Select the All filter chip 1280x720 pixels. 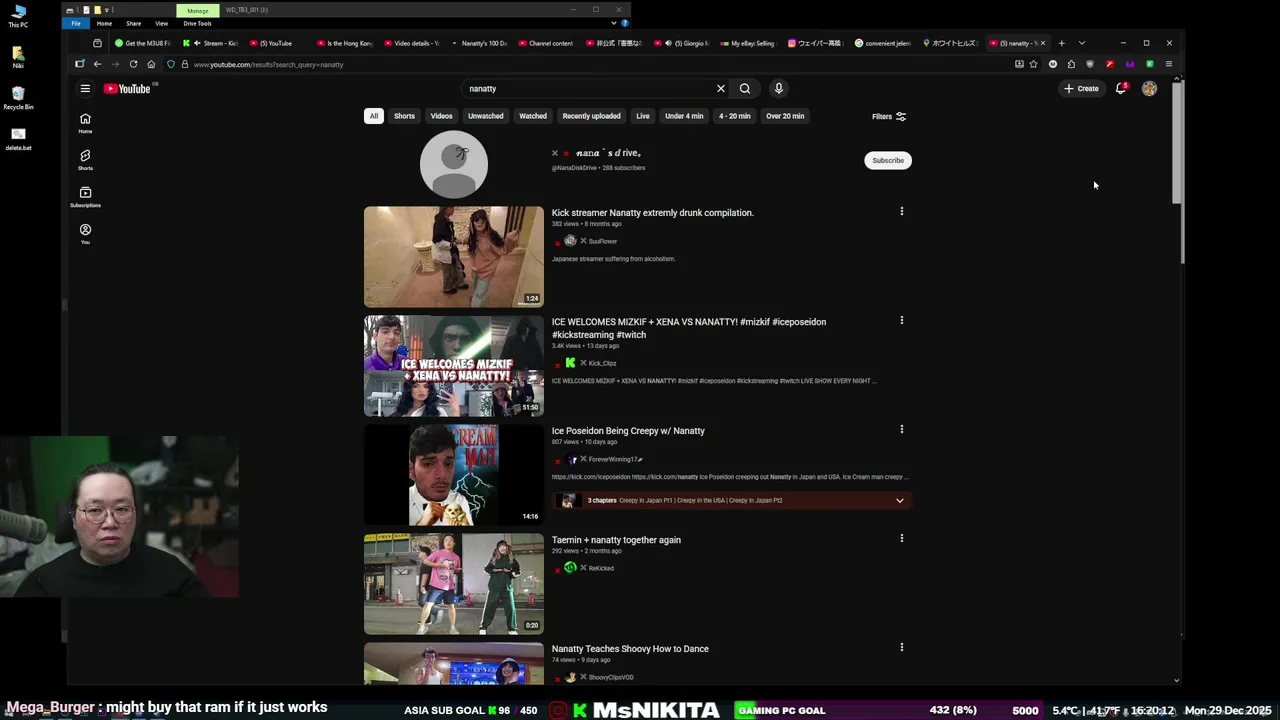(x=374, y=116)
